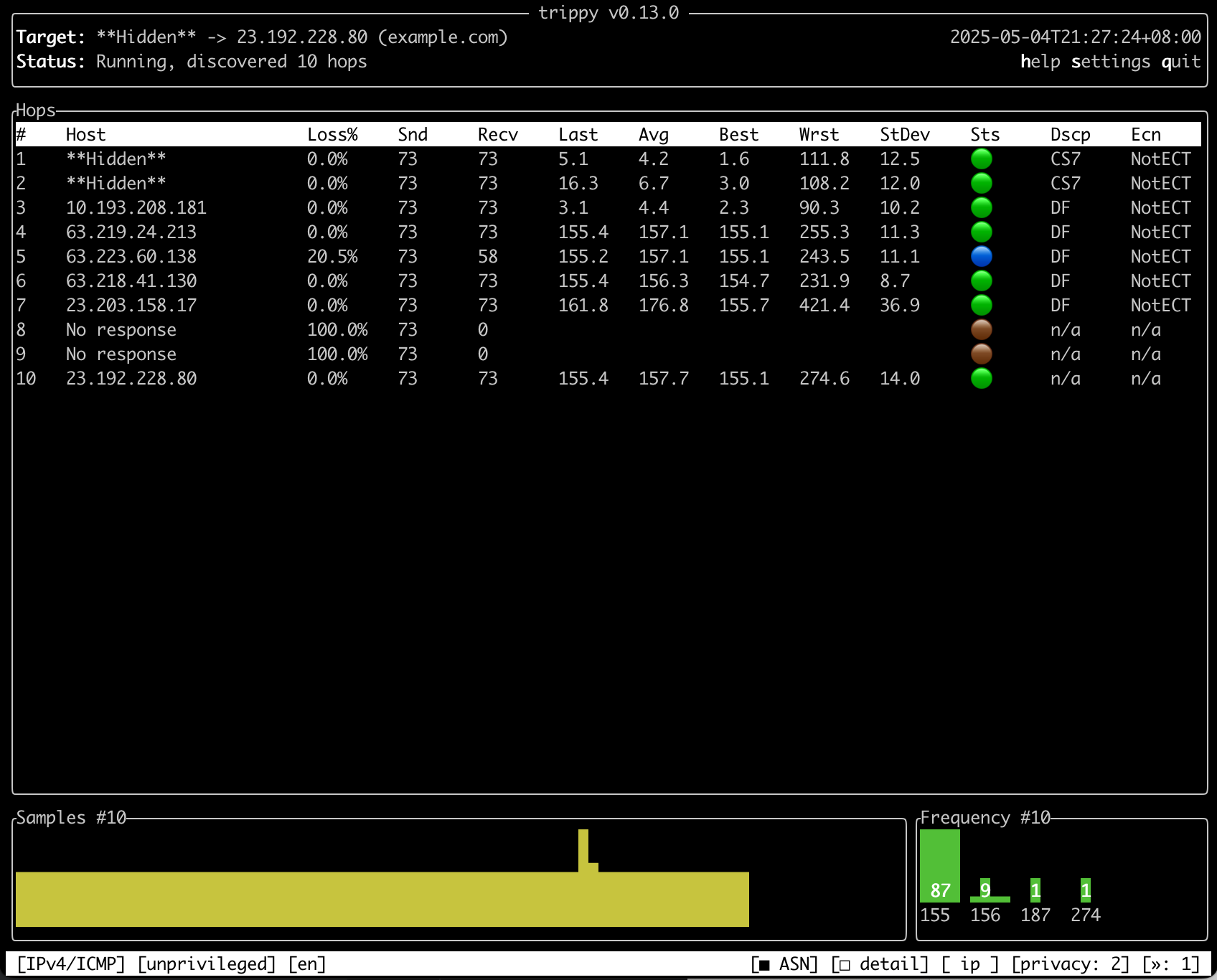Screen dimensions: 1217x980
Task: Click the green status dot for hop 2
Action: point(981,183)
